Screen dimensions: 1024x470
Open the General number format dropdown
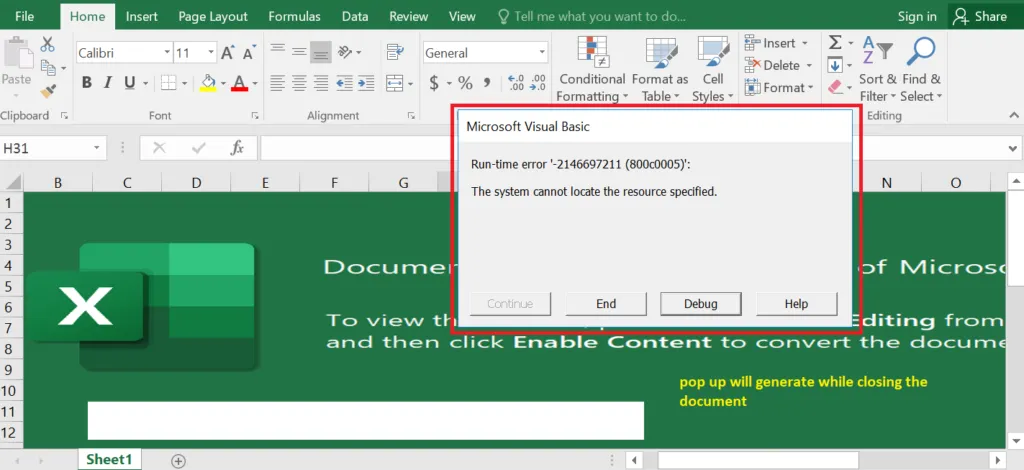click(x=542, y=53)
